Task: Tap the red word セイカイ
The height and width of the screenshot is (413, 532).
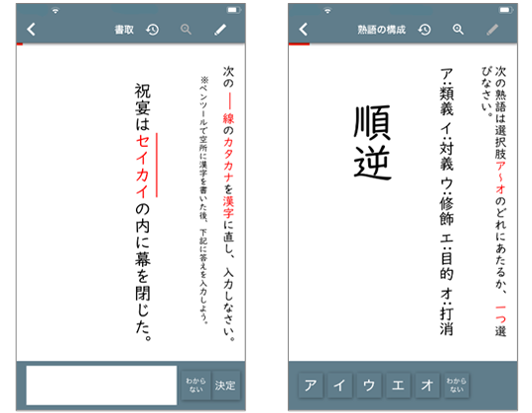Action: (x=142, y=166)
